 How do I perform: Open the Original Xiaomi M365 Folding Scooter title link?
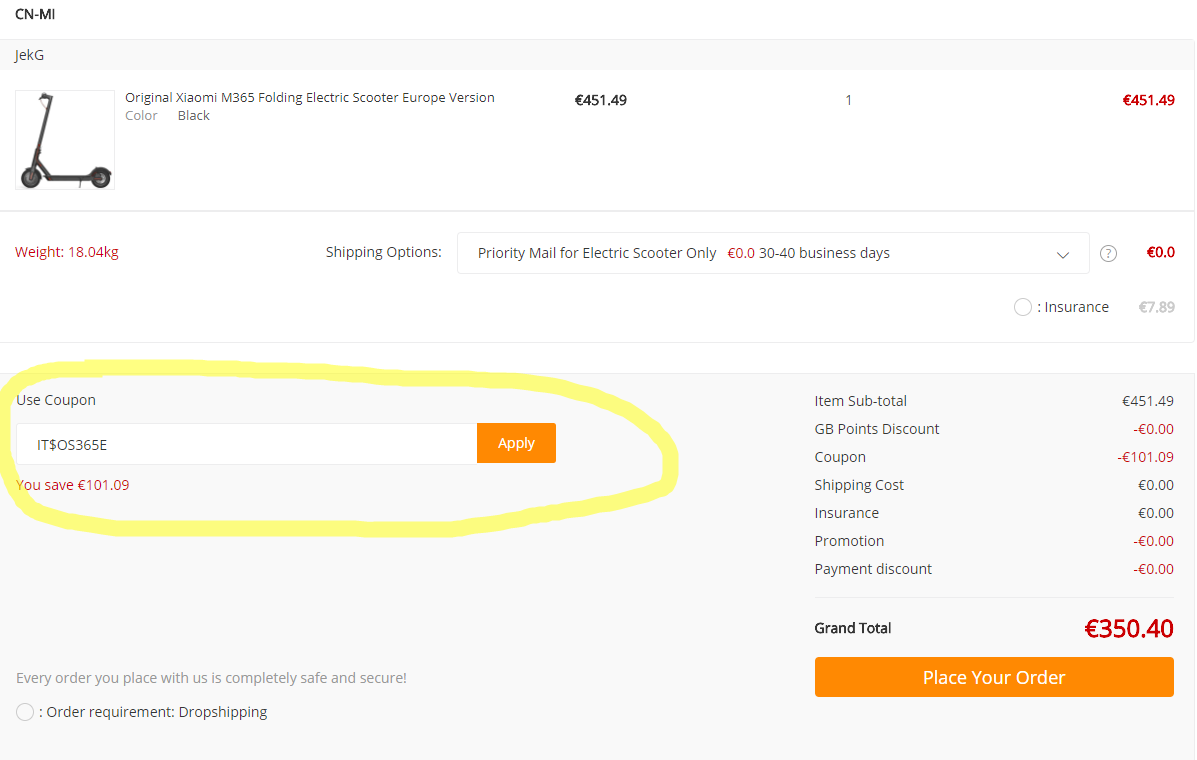coord(310,98)
